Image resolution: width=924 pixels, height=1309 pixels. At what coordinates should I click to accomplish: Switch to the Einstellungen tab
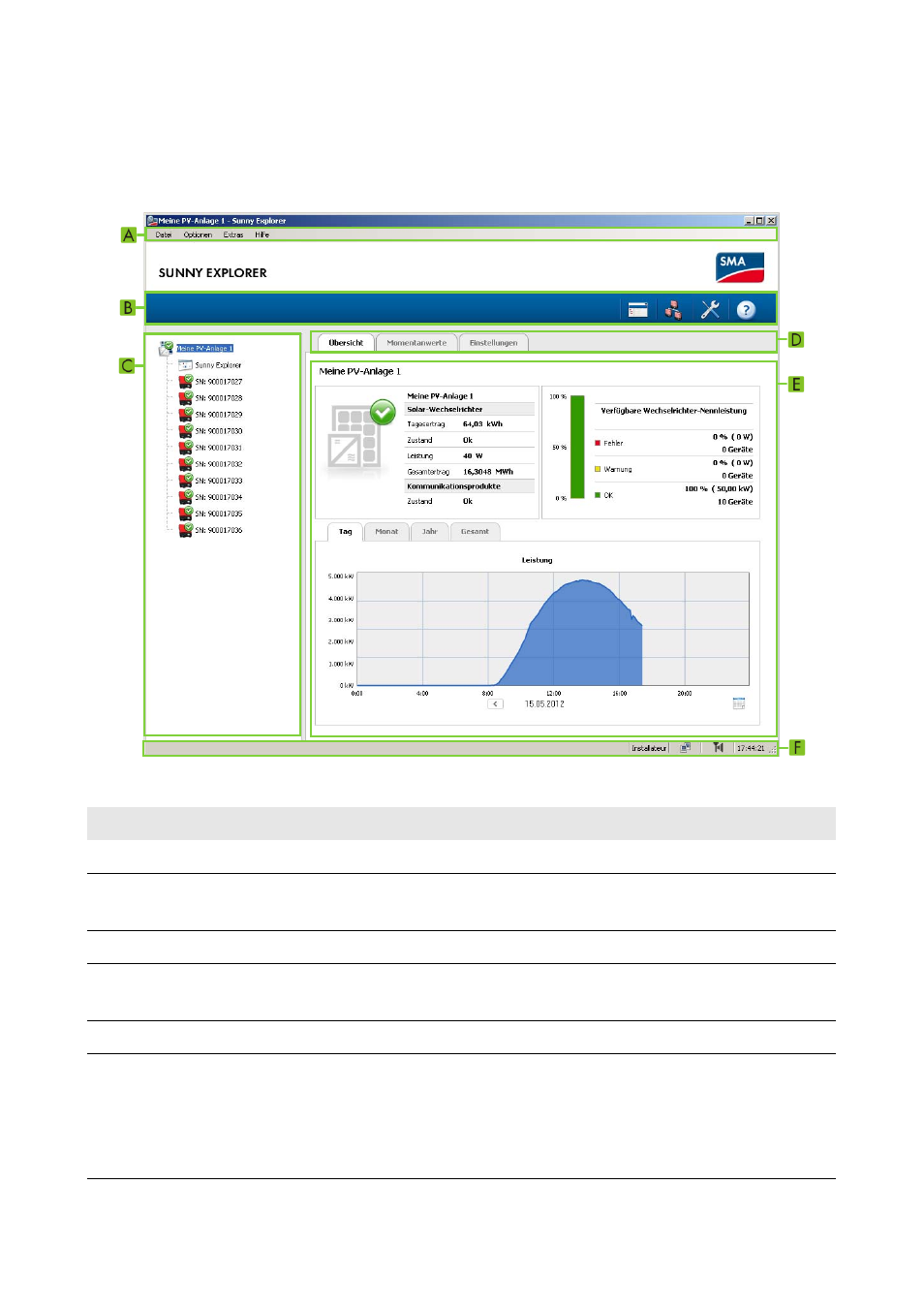coord(493,343)
